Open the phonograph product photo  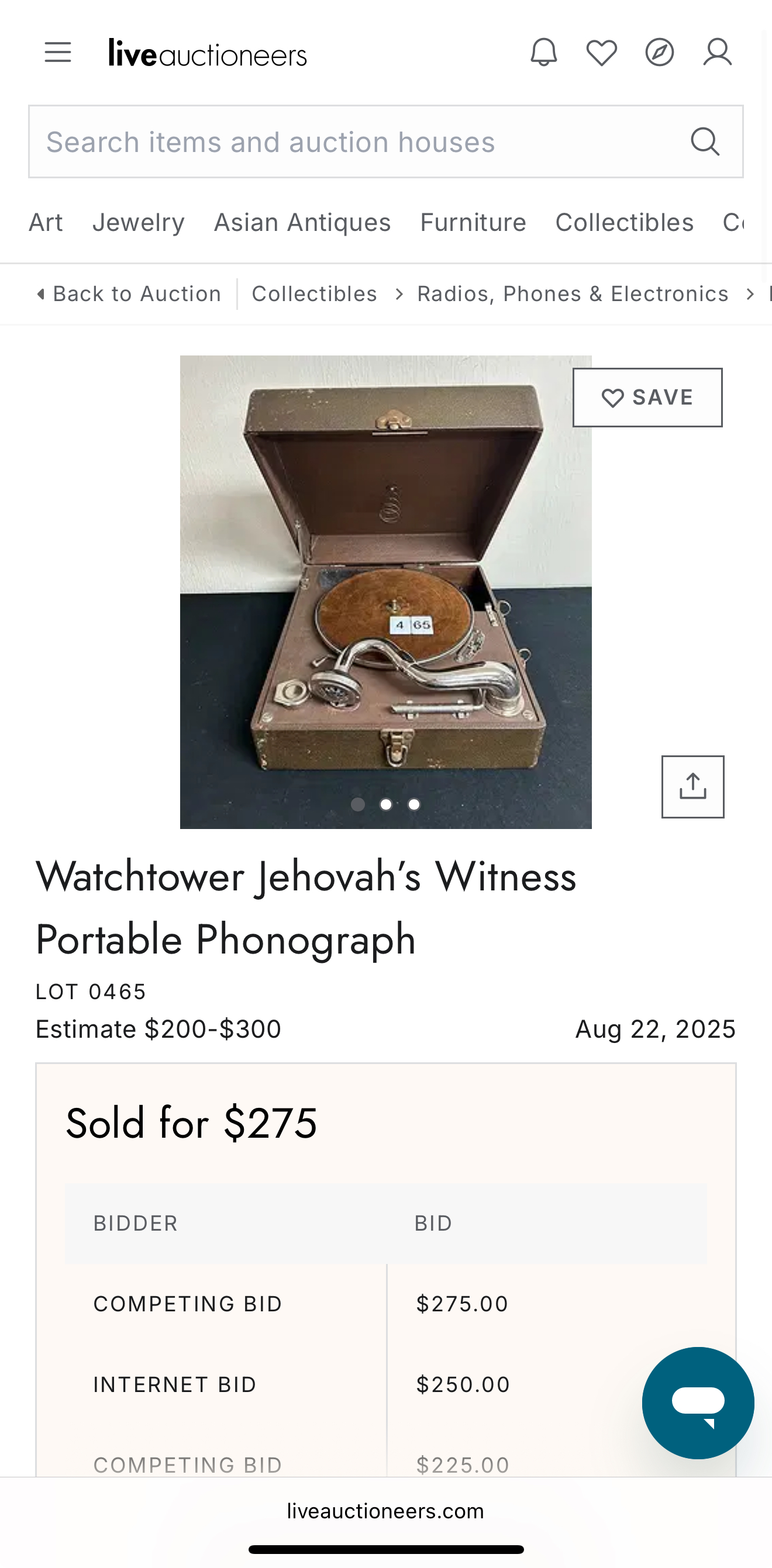(385, 578)
